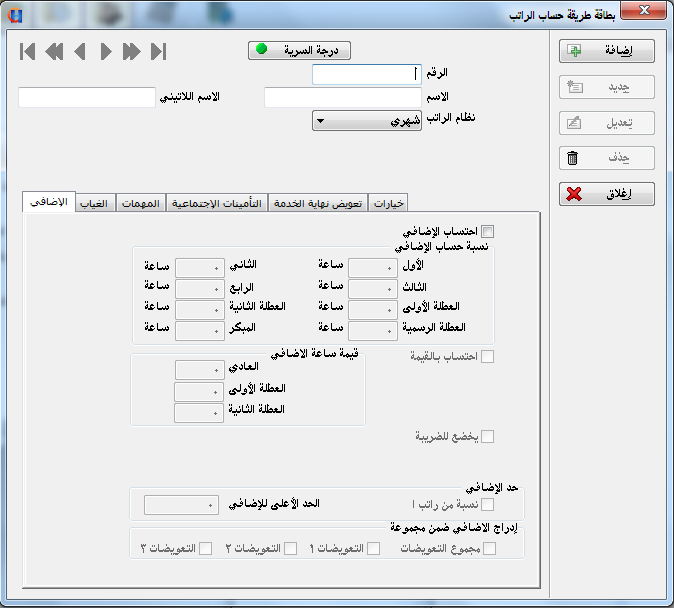The width and height of the screenshot is (674, 608).
Task: Open the التأمينات الاجتماعية tab
Action: pyautogui.click(x=217, y=203)
